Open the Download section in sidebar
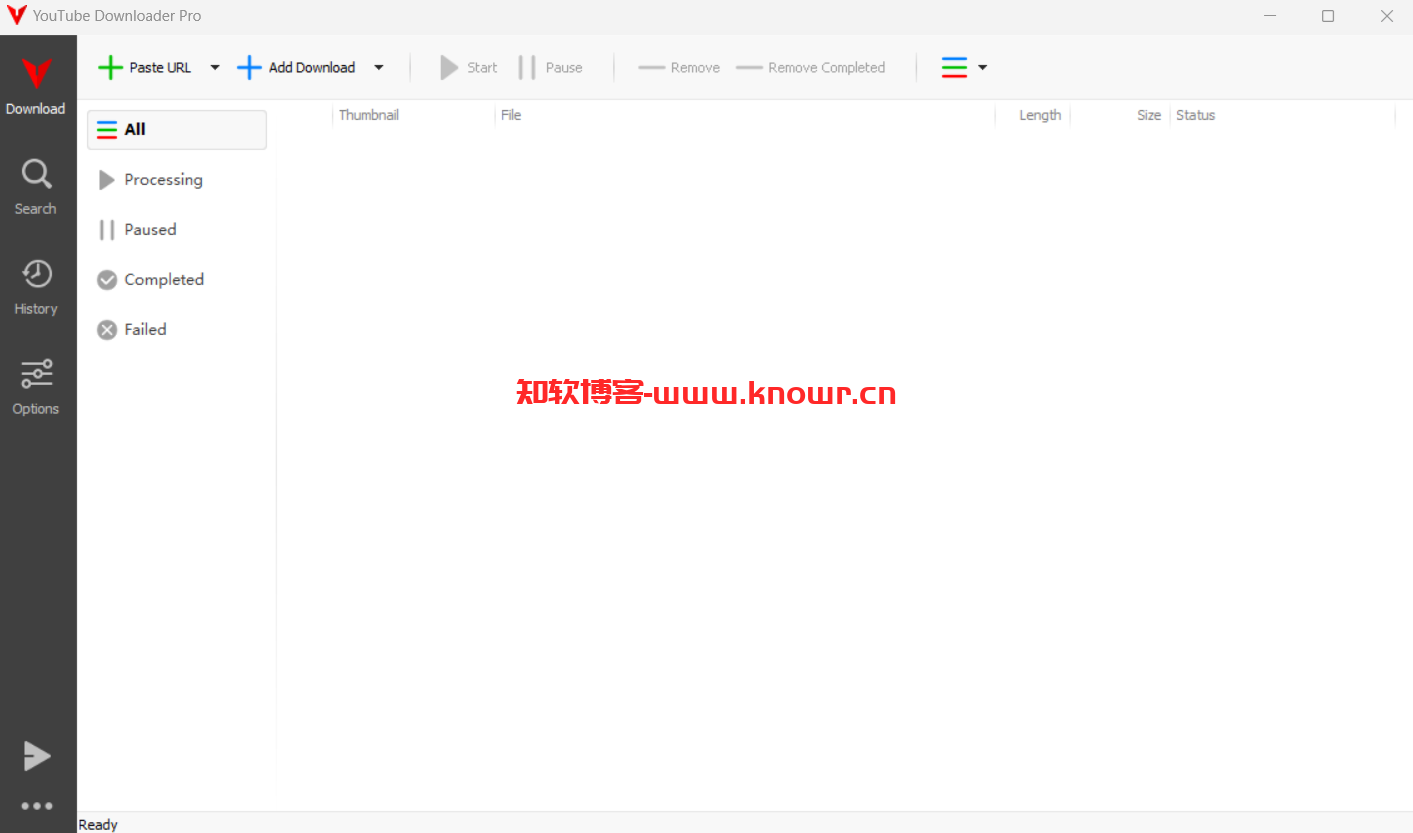The image size is (1413, 833). click(x=37, y=85)
